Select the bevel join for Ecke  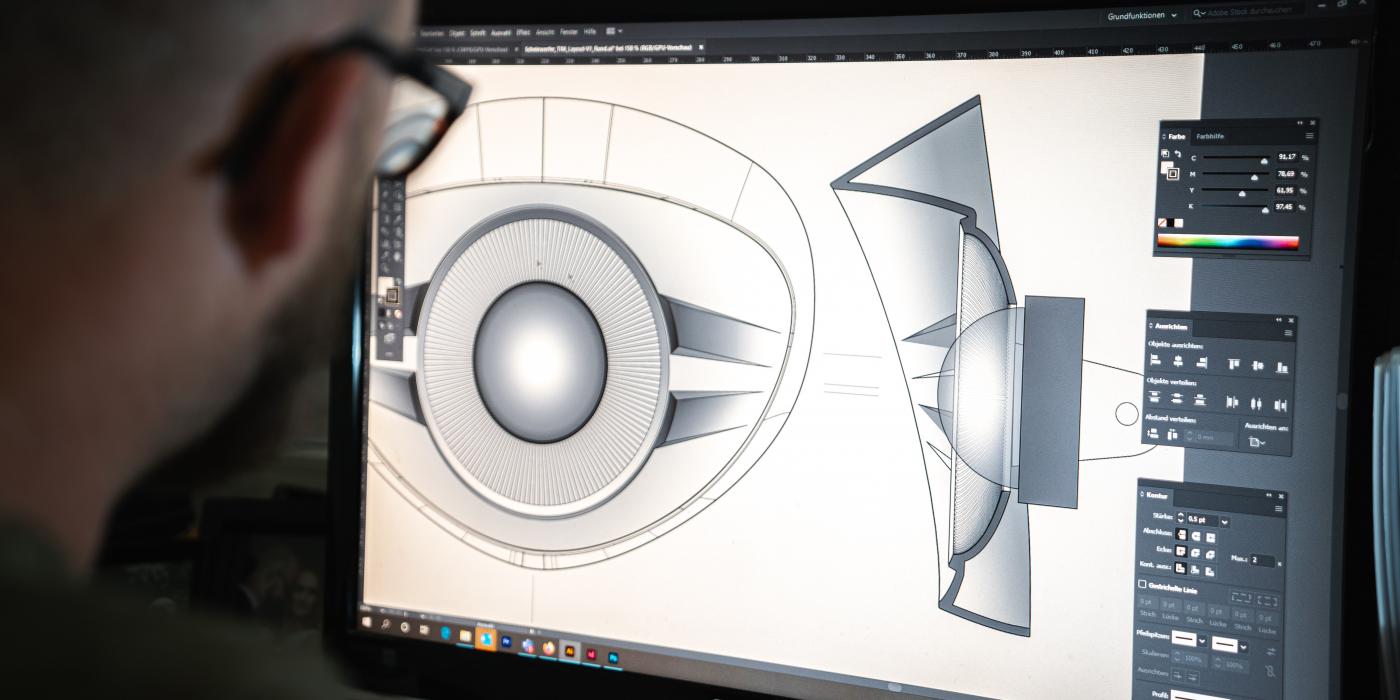point(1210,554)
